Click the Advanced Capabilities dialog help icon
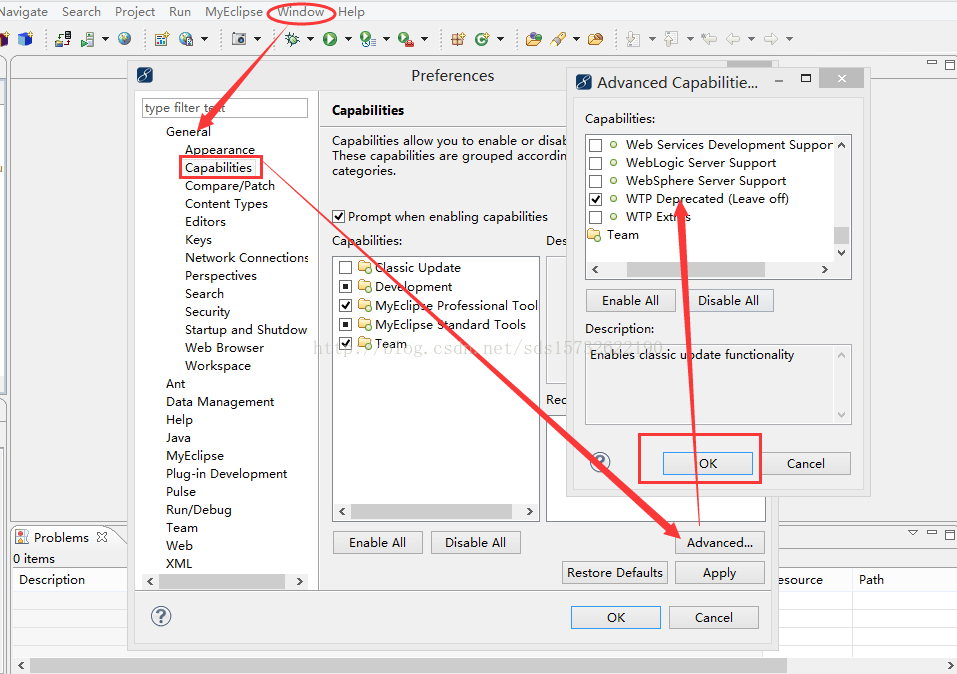Image resolution: width=957 pixels, height=674 pixels. pyautogui.click(x=600, y=462)
